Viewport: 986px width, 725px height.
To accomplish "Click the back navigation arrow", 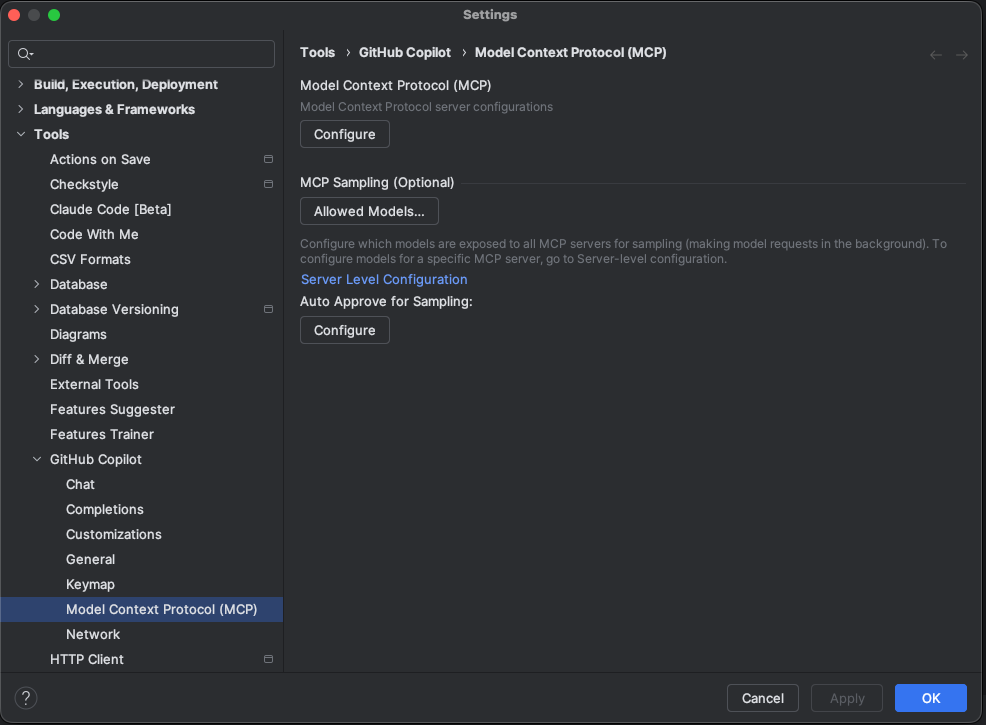I will [936, 55].
